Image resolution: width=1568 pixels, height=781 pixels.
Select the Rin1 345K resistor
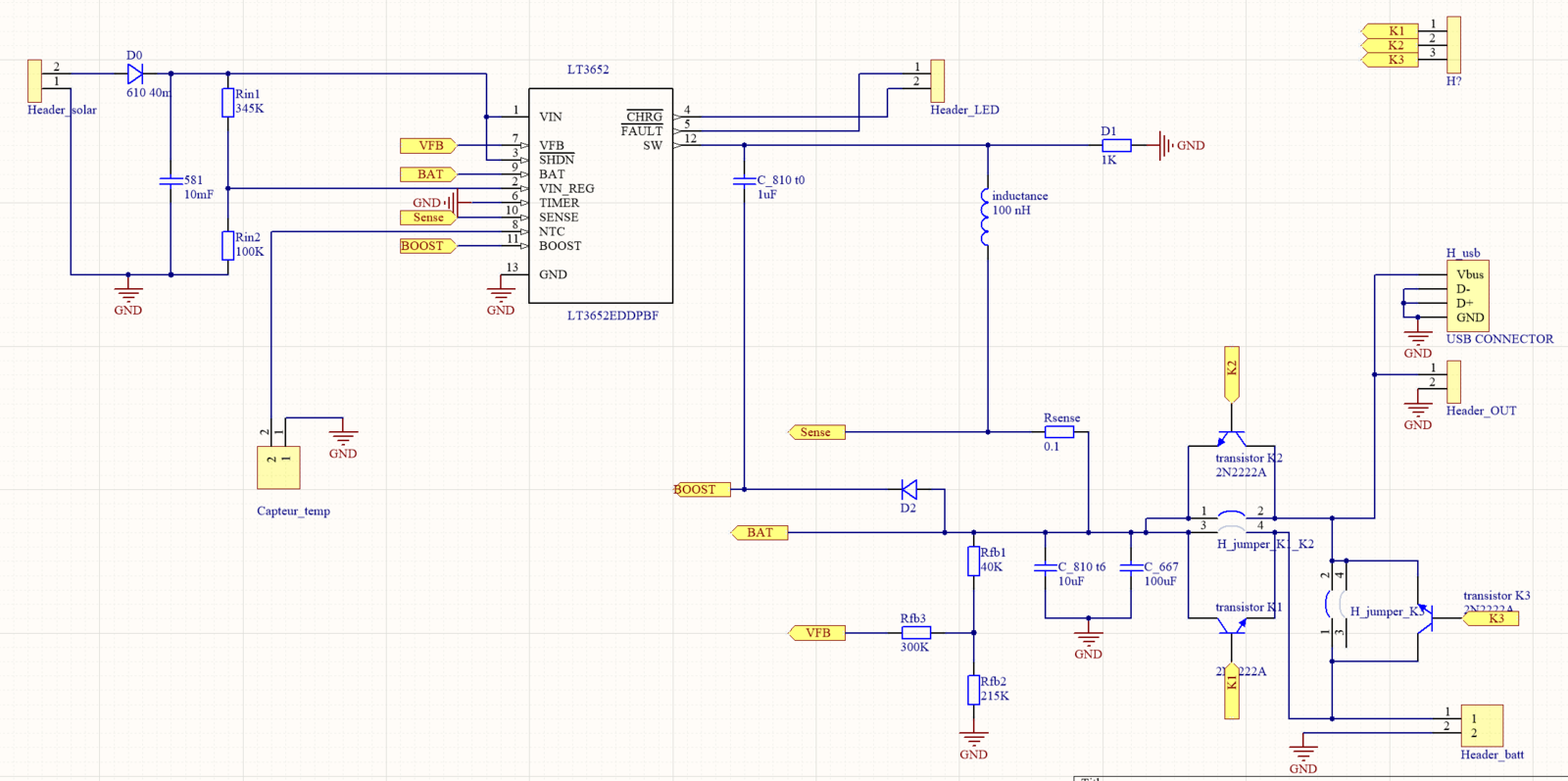tap(227, 103)
